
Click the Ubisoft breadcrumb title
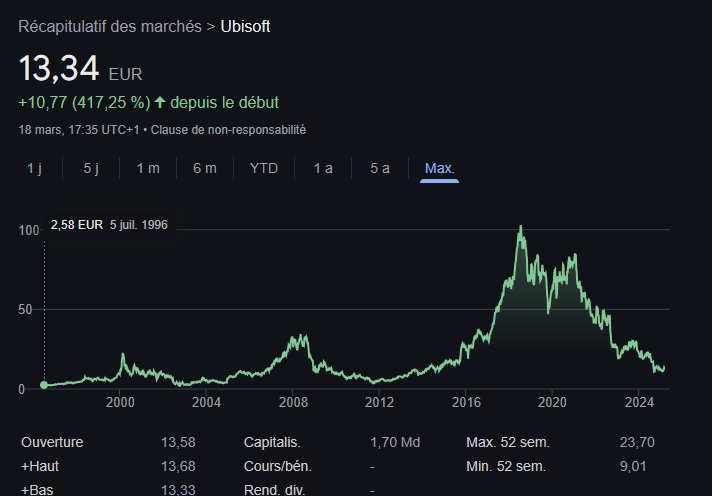pos(245,26)
